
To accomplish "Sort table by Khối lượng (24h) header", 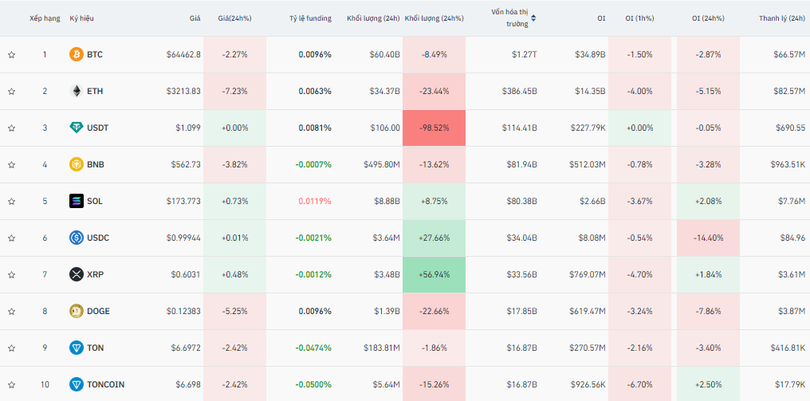I will 373,18.
